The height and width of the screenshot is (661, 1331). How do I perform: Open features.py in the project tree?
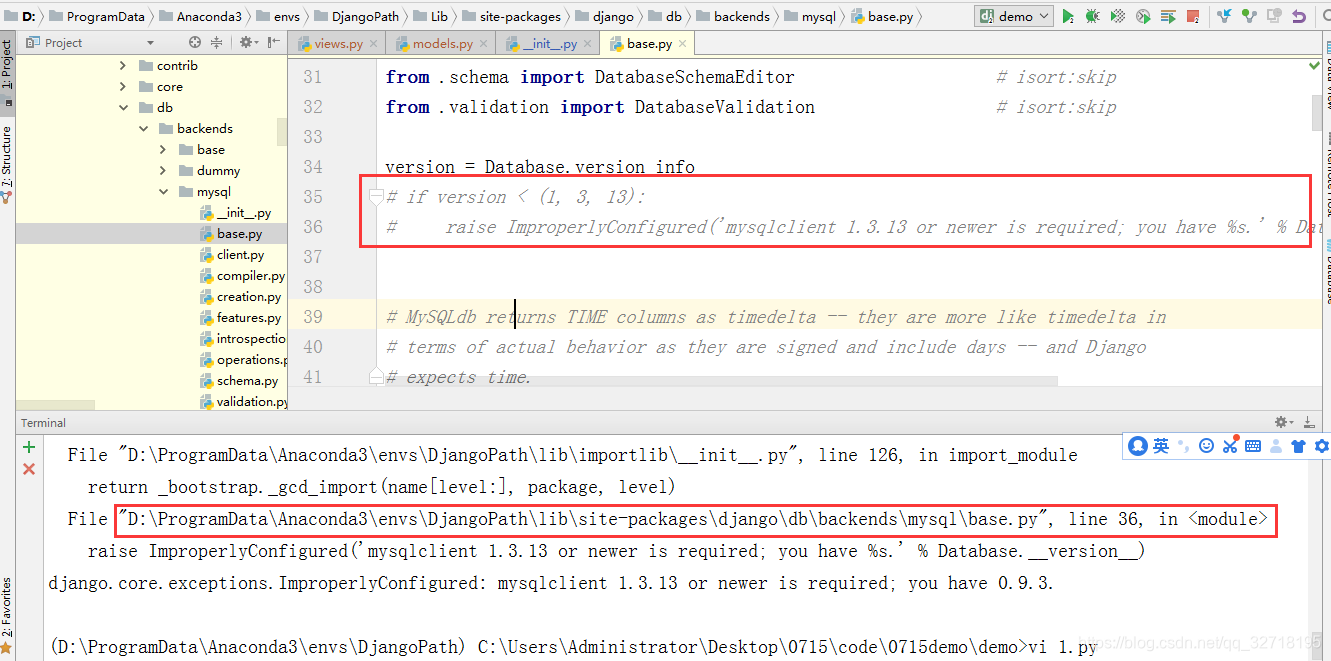coord(240,317)
